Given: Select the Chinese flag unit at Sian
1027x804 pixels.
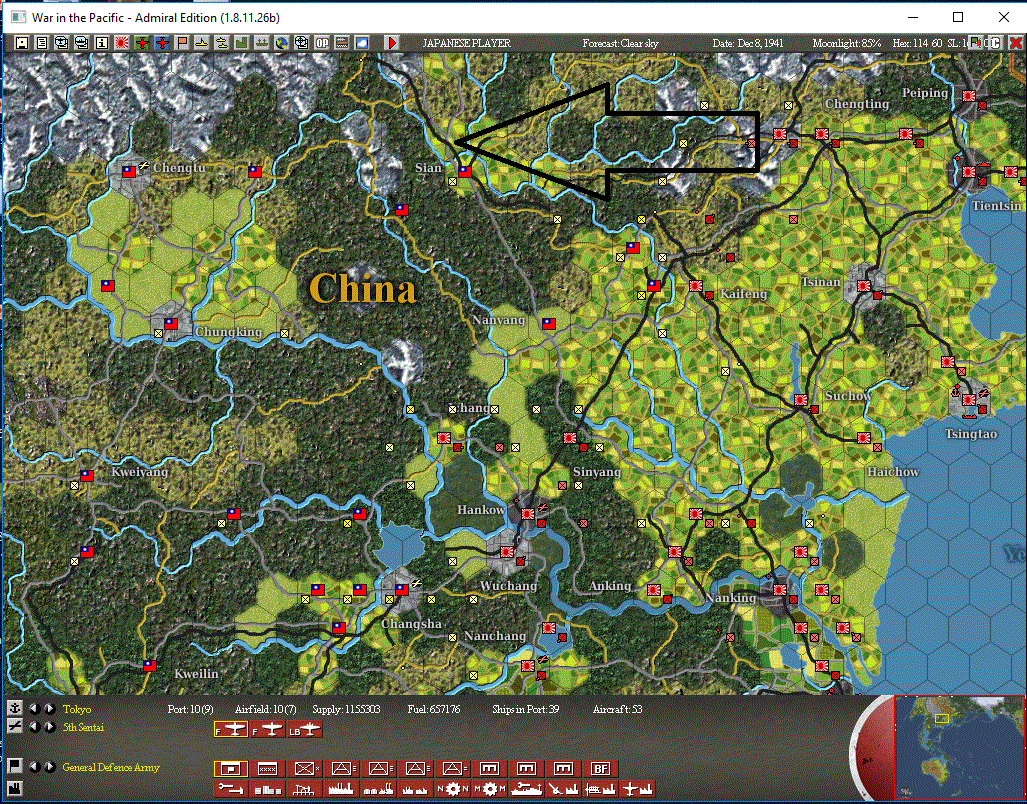Looking at the screenshot, I should [x=464, y=172].
